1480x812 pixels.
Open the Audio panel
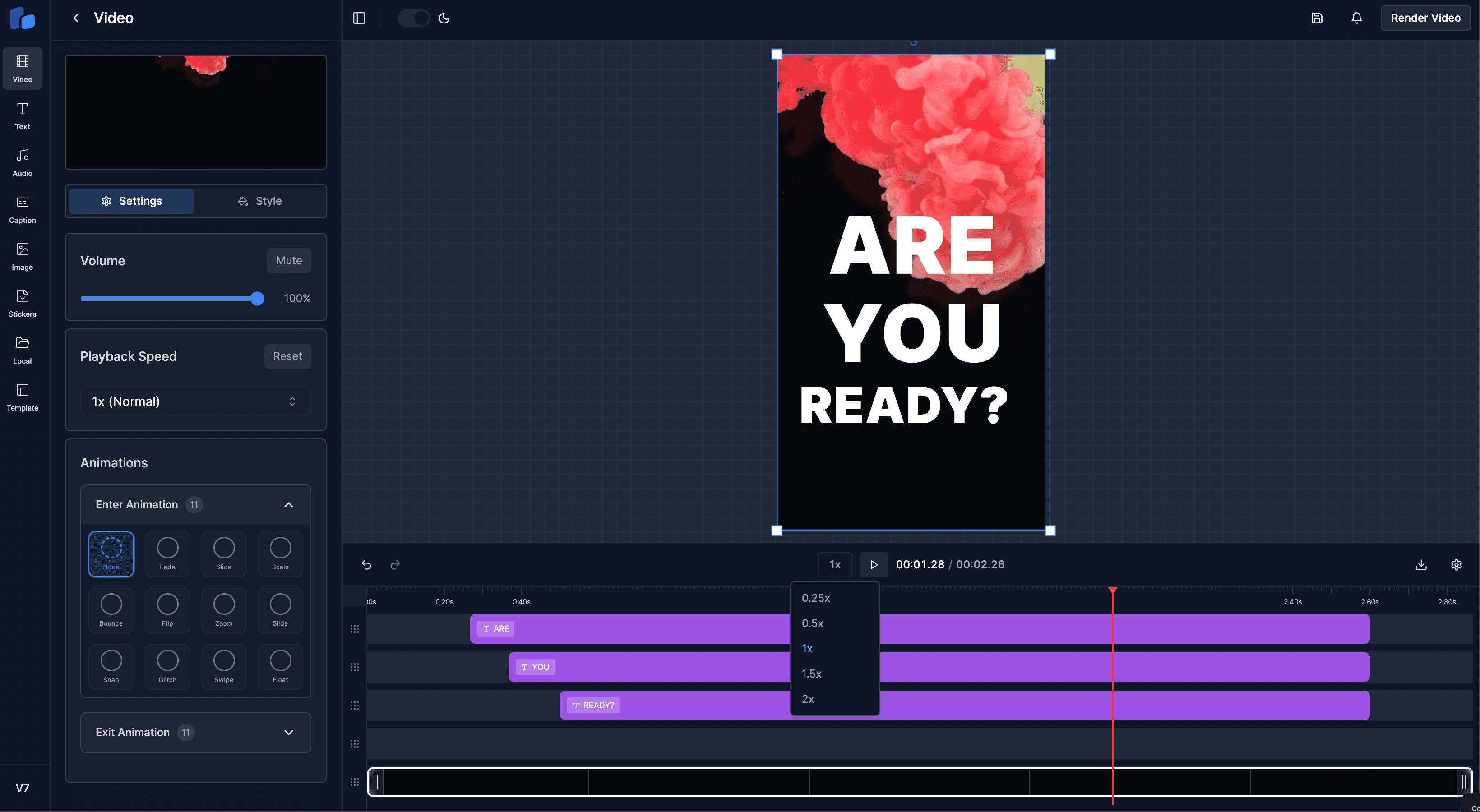click(x=22, y=162)
